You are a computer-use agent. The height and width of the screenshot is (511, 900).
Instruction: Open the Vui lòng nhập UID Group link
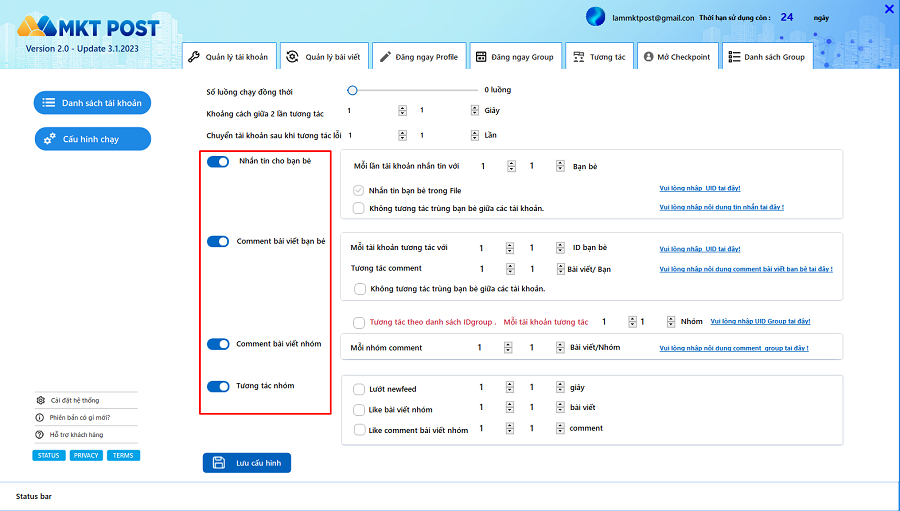click(759, 322)
